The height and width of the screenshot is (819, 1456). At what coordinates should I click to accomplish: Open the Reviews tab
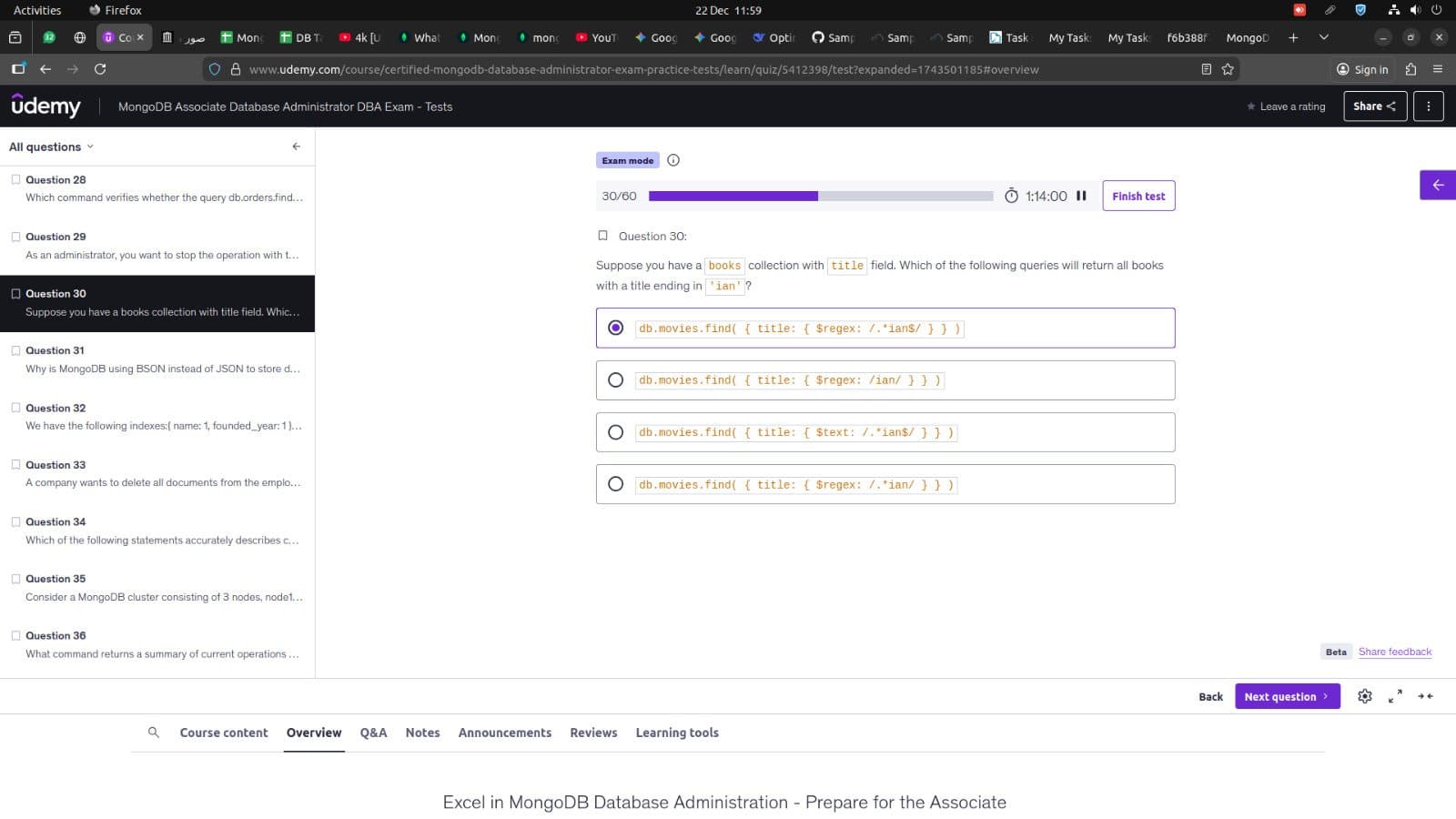(x=592, y=733)
